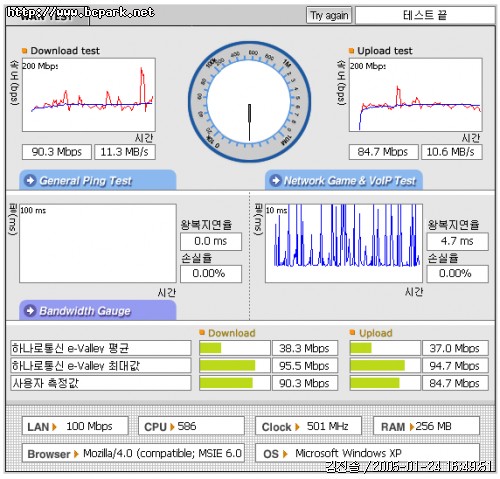
Task: Click the orange arrow next to OS
Action: 285,454
